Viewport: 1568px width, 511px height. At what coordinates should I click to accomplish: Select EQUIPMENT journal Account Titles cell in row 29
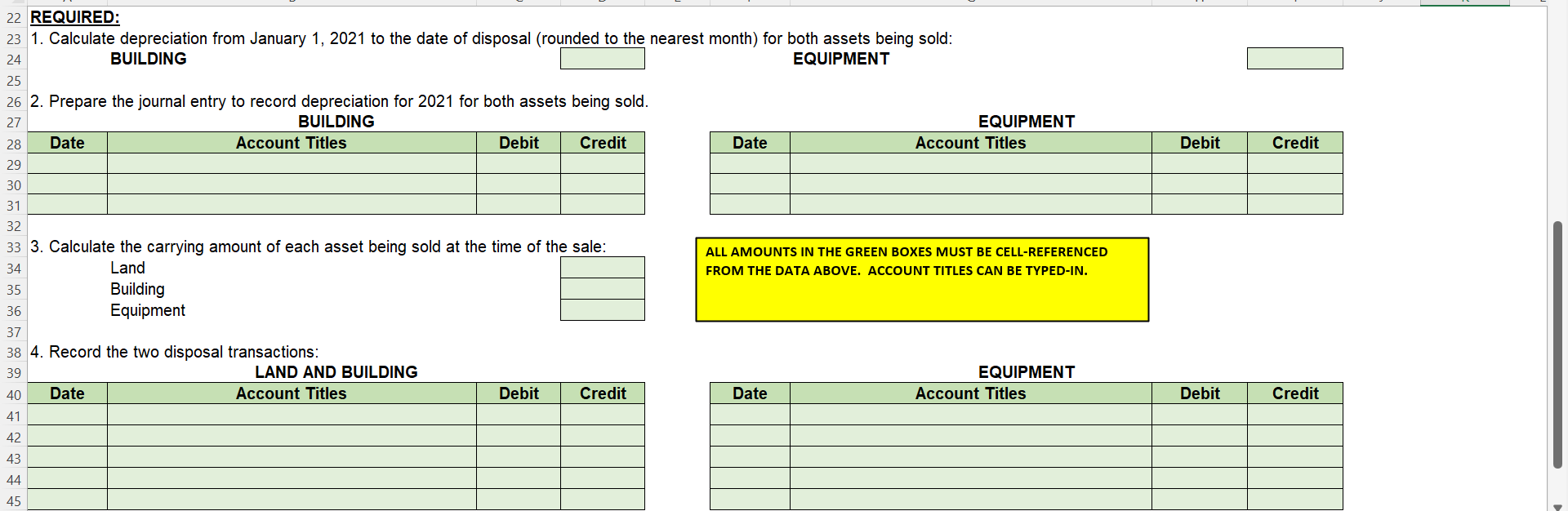tap(971, 164)
